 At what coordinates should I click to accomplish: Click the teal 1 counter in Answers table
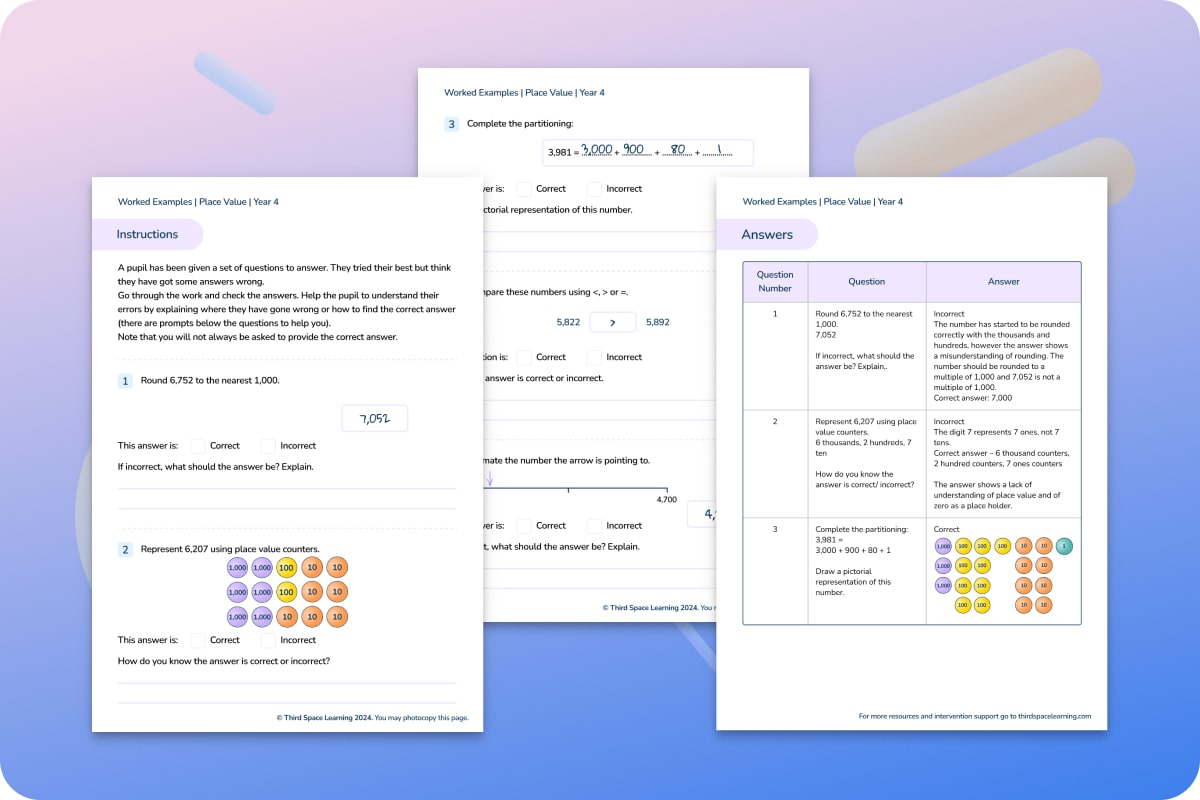pyautogui.click(x=1064, y=546)
